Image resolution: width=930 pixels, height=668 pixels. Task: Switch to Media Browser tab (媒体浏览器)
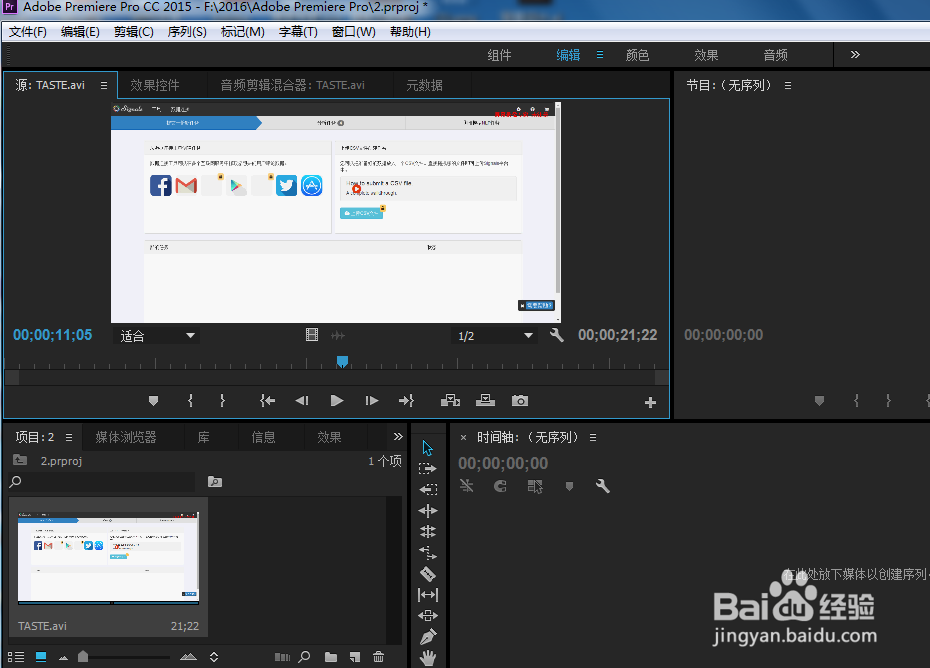tap(126, 437)
